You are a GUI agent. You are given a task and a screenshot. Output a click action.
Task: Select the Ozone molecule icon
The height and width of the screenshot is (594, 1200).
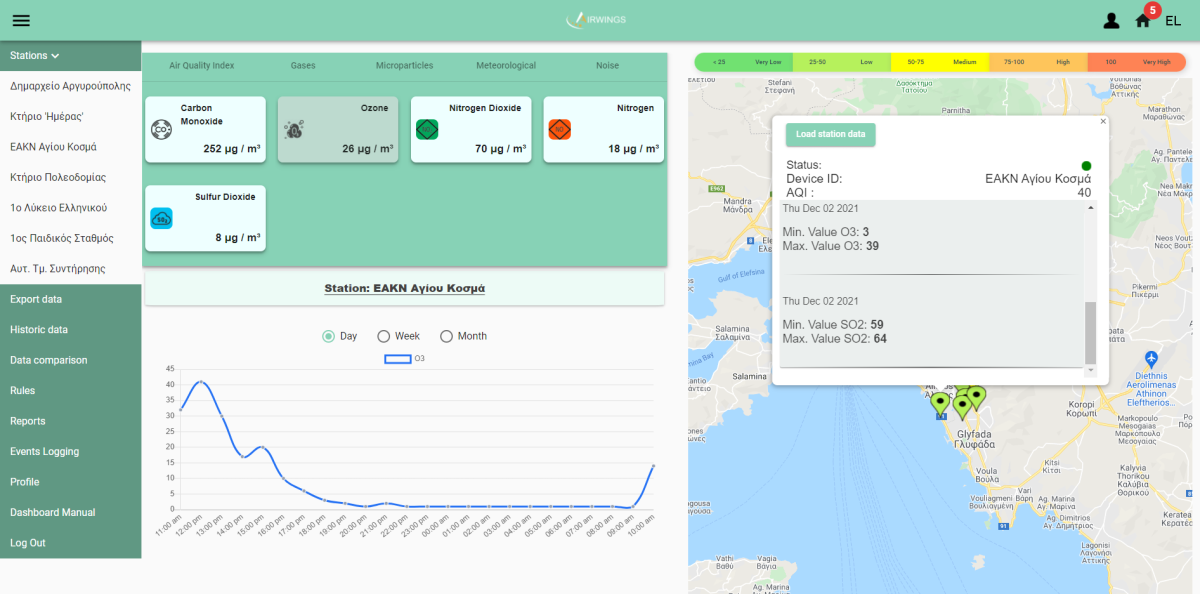[294, 129]
